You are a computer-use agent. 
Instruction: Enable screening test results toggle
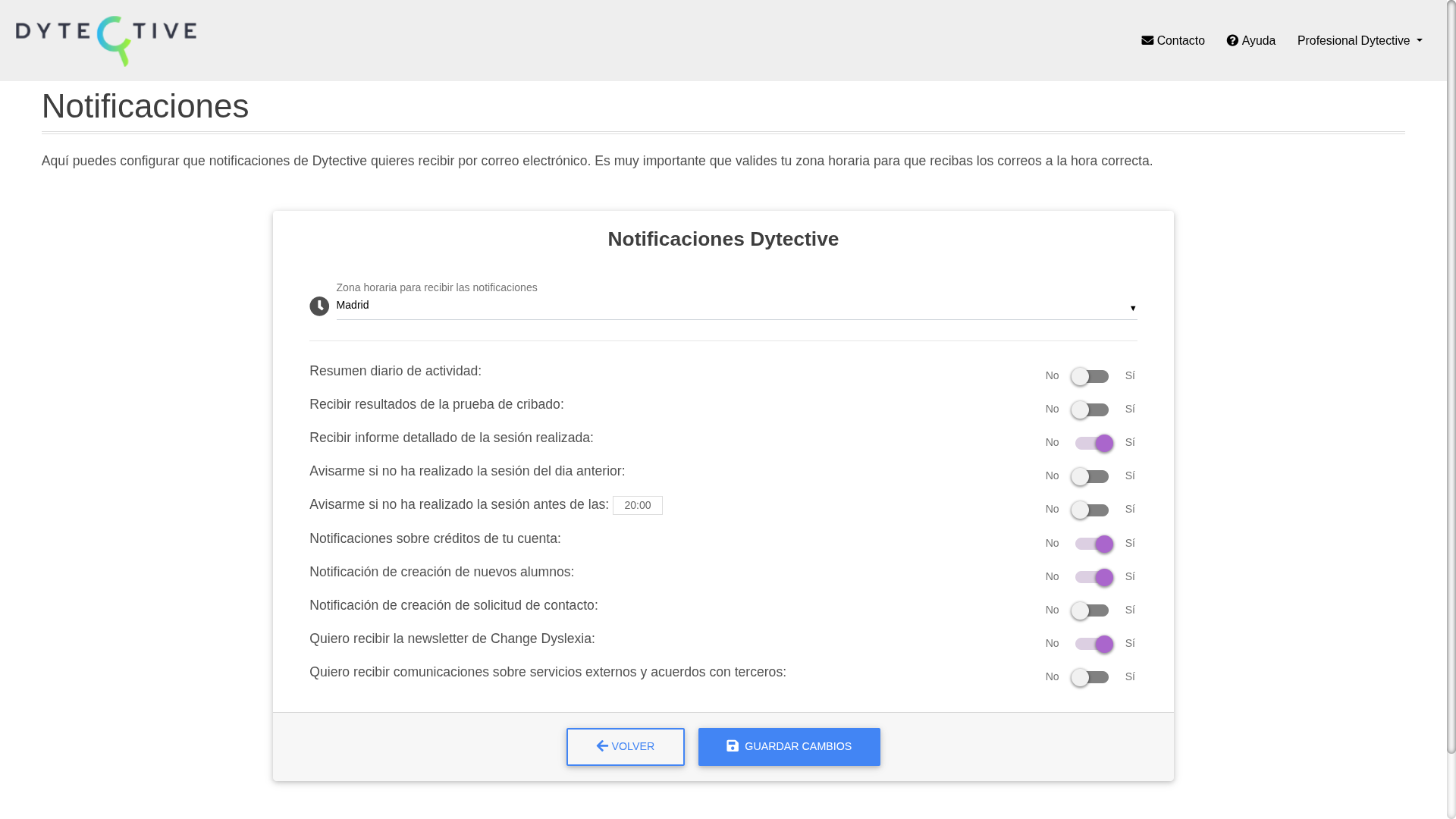(x=1090, y=409)
